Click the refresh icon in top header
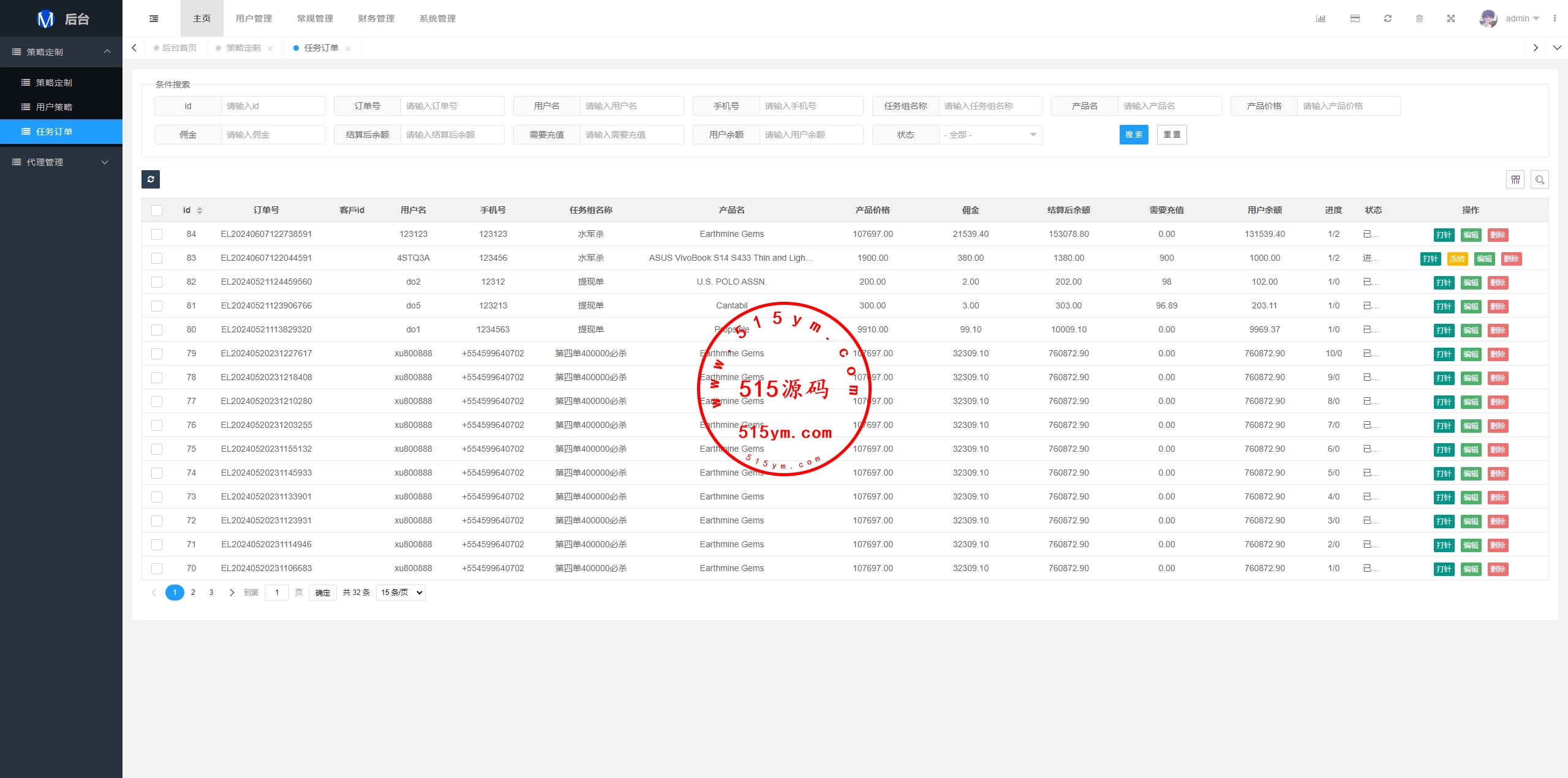 tap(1388, 18)
